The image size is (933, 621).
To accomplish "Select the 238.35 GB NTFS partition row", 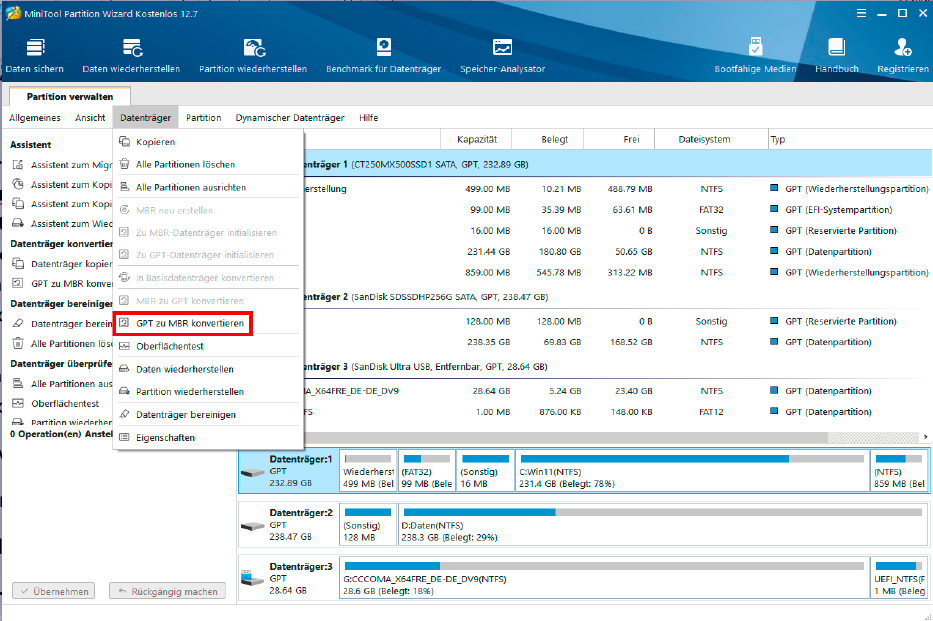I will tap(618, 342).
